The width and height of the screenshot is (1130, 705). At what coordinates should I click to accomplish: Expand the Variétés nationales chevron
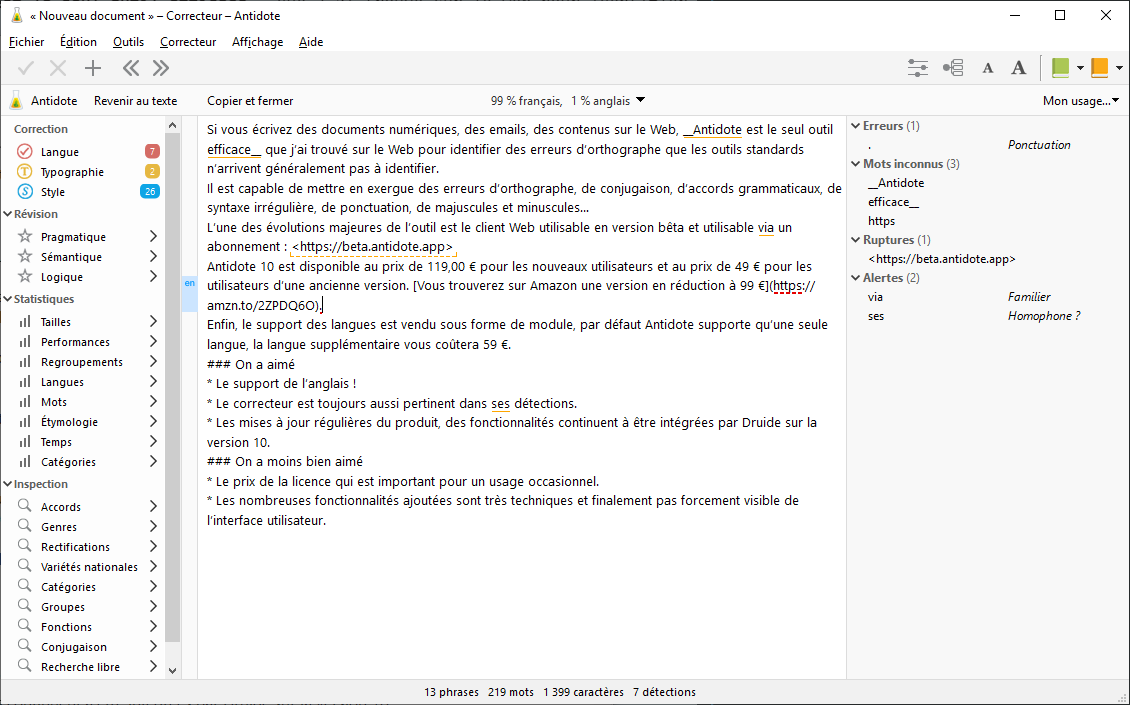153,567
